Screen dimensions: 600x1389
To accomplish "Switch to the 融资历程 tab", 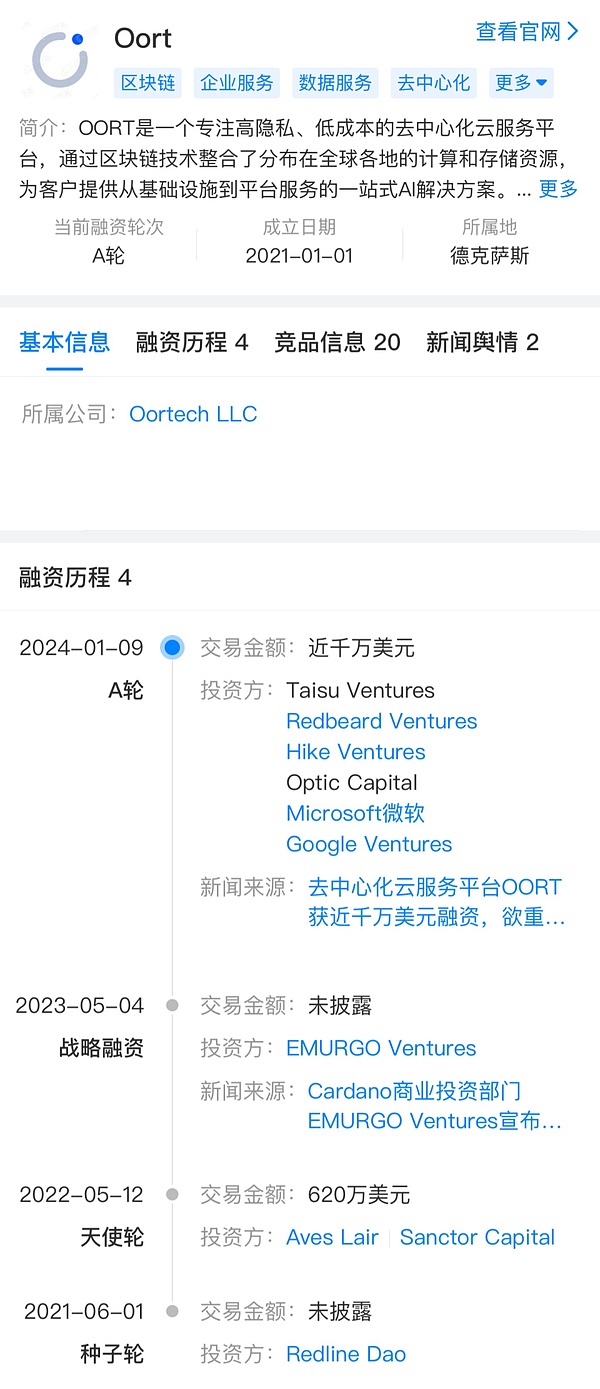I will click(192, 343).
